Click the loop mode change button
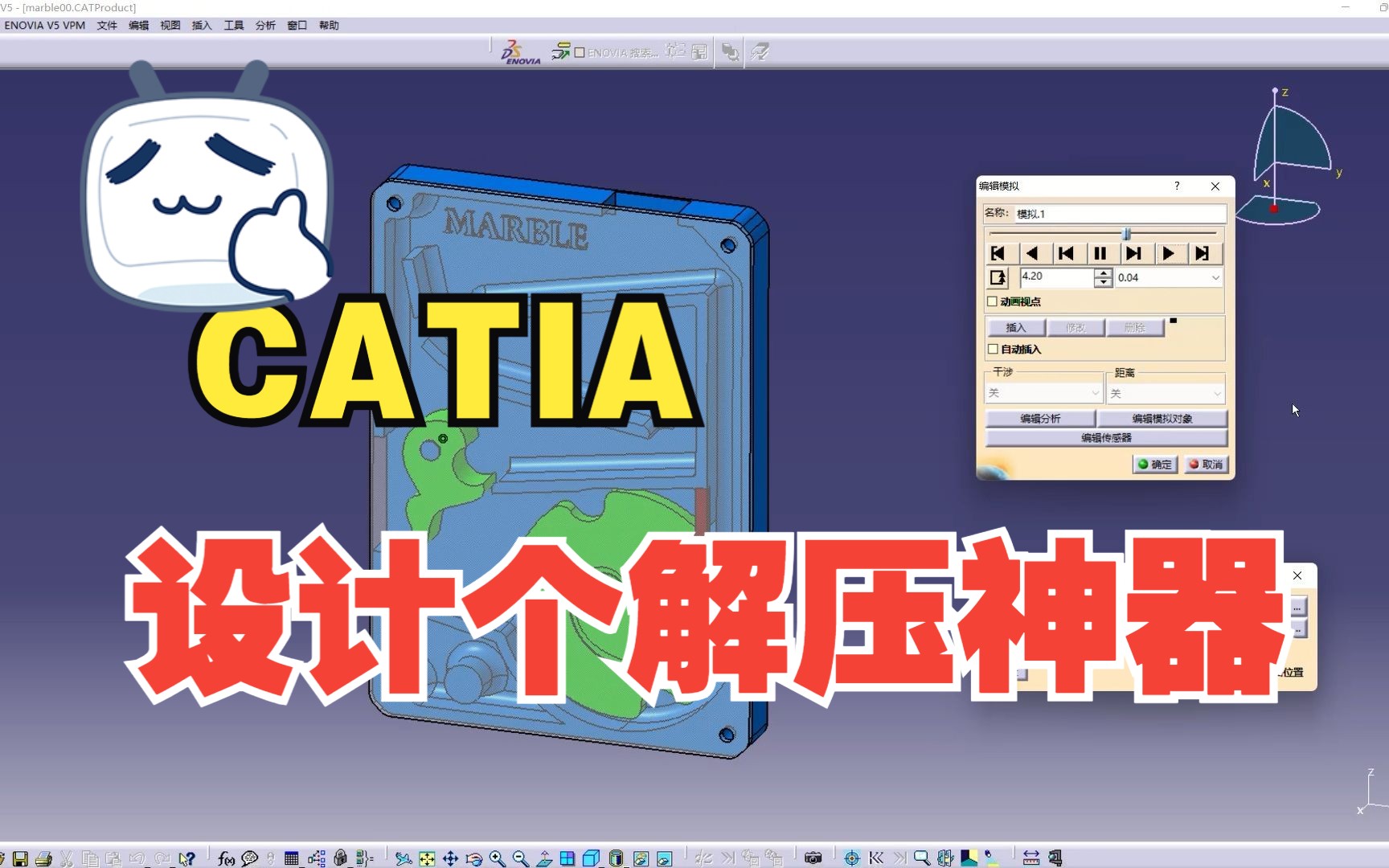 click(998, 278)
